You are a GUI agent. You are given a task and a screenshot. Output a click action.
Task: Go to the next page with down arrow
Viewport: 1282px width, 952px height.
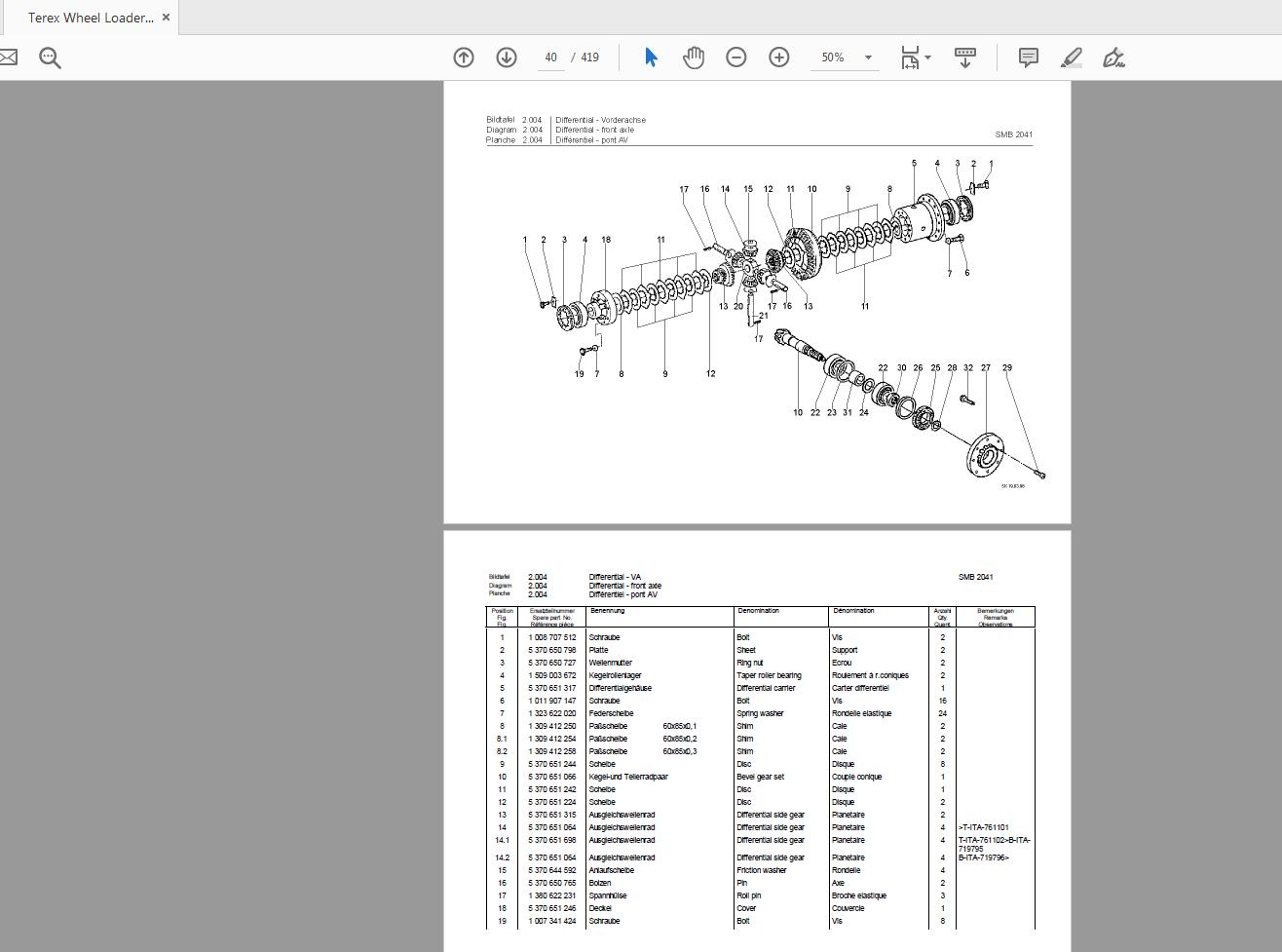click(506, 57)
